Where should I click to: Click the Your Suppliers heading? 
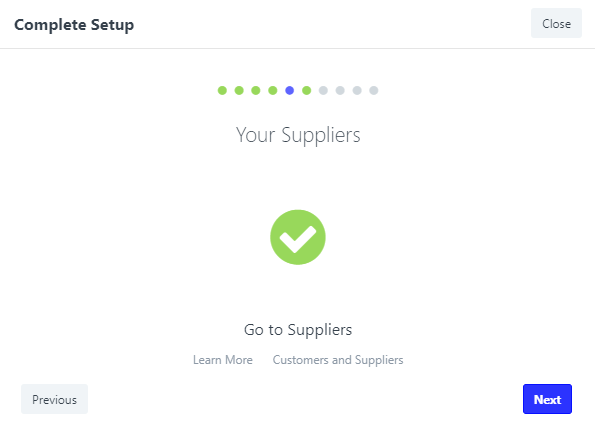coord(298,135)
